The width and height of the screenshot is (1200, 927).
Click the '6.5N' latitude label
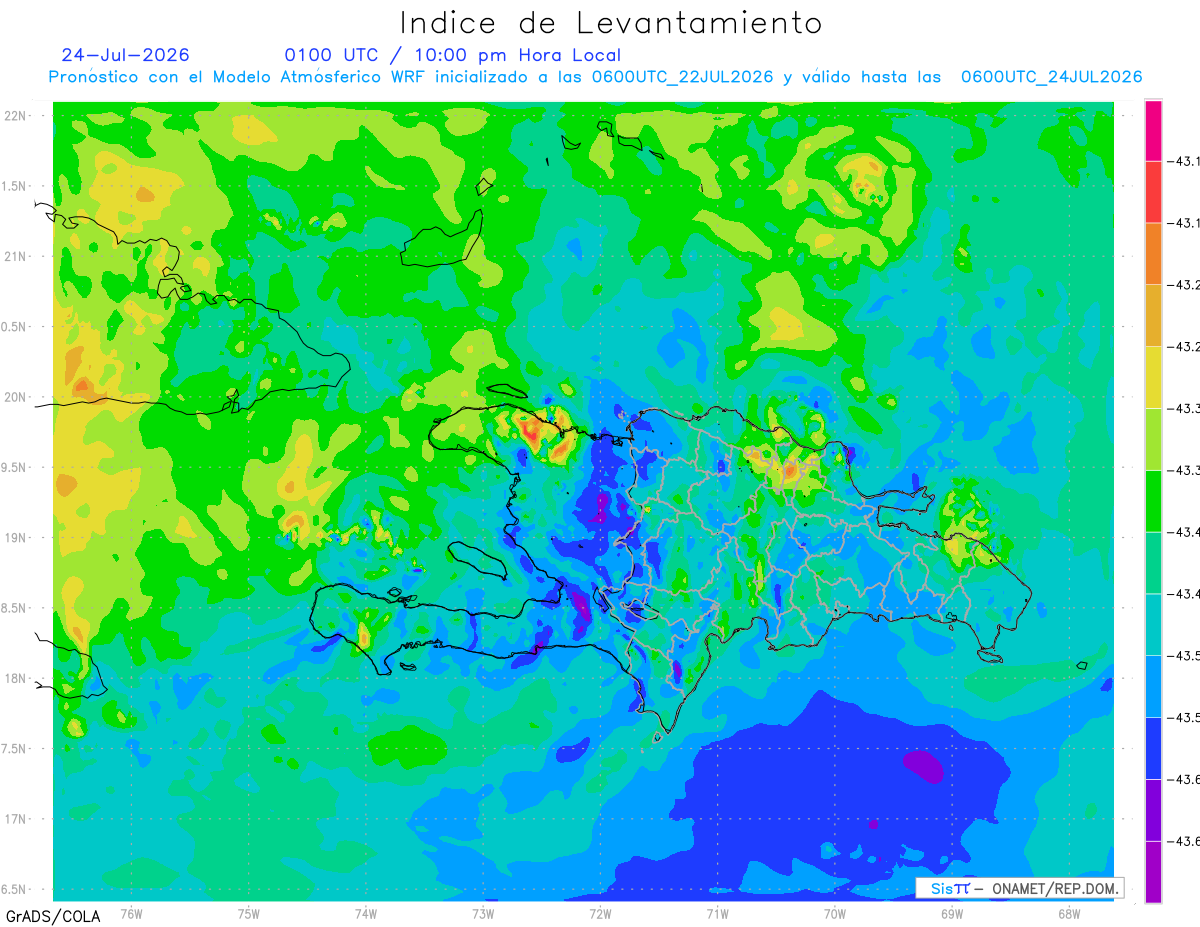pyautogui.click(x=14, y=889)
